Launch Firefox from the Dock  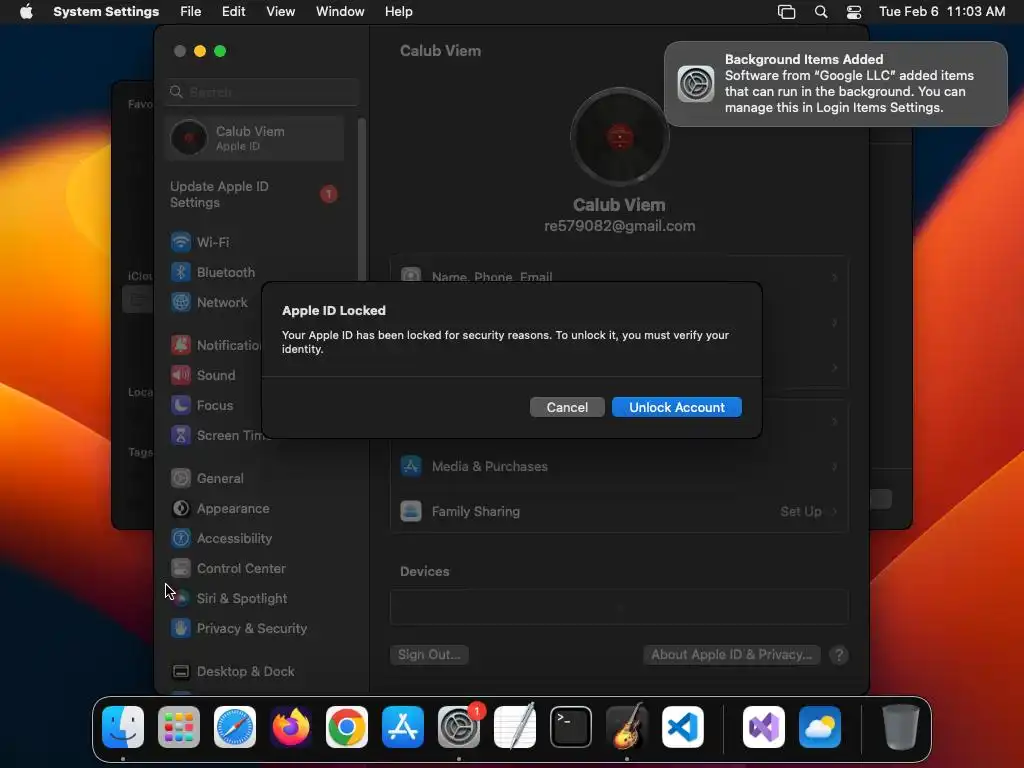click(291, 727)
